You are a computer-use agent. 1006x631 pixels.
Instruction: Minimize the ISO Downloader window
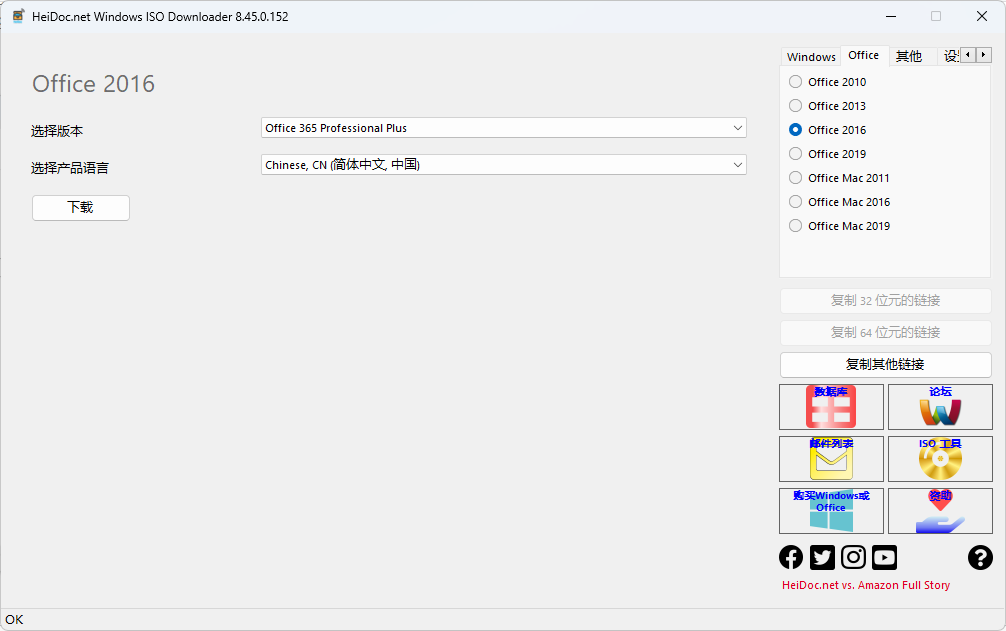(x=891, y=17)
